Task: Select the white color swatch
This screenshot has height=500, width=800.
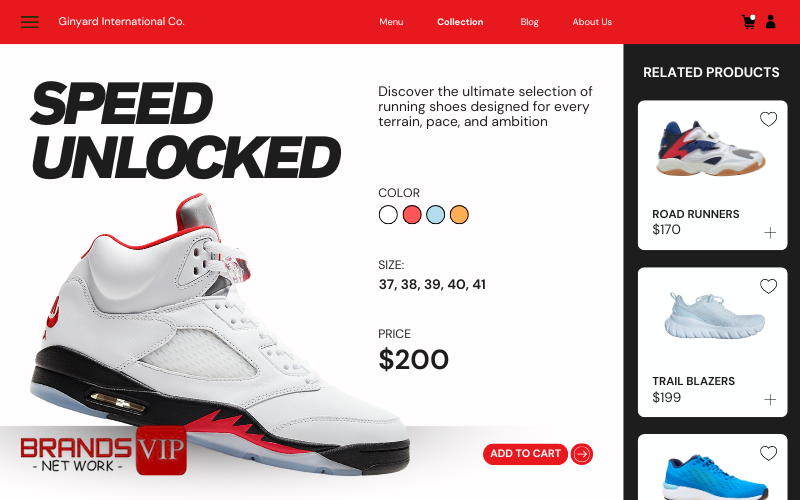Action: click(388, 214)
